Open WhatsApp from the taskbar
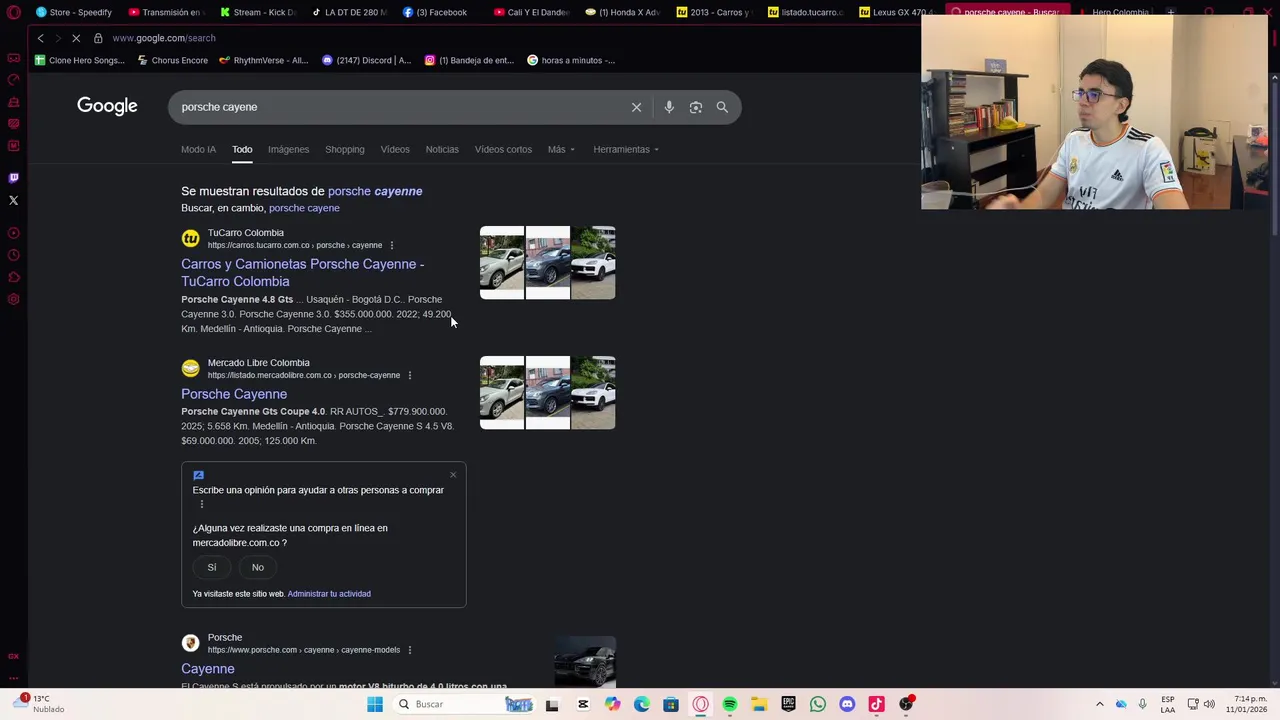 click(x=818, y=704)
